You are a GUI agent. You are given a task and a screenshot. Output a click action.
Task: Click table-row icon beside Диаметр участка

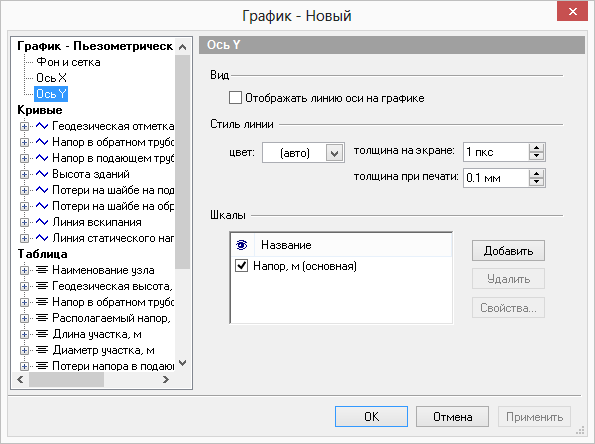(x=42, y=350)
